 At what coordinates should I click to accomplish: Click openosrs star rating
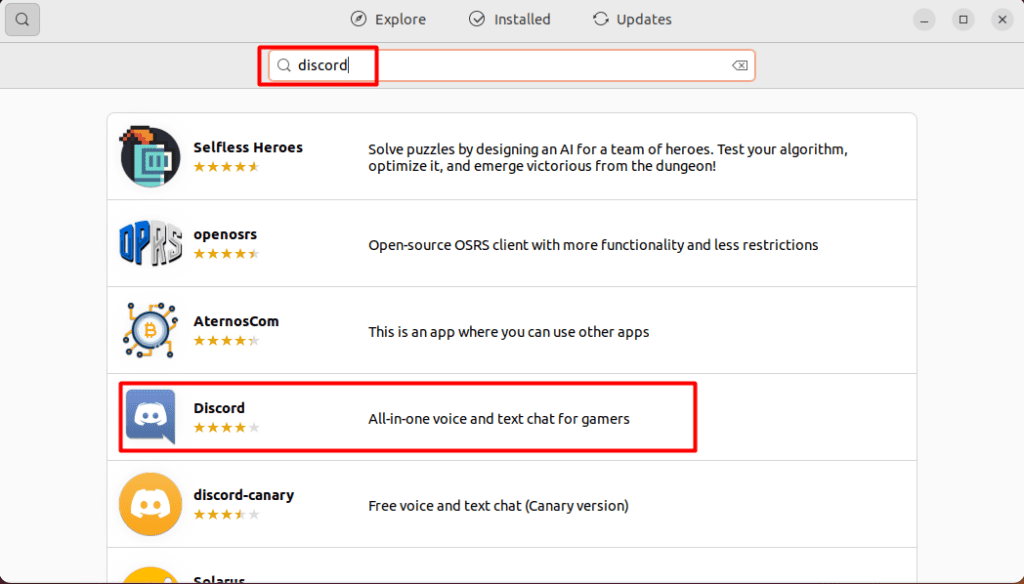click(x=227, y=253)
